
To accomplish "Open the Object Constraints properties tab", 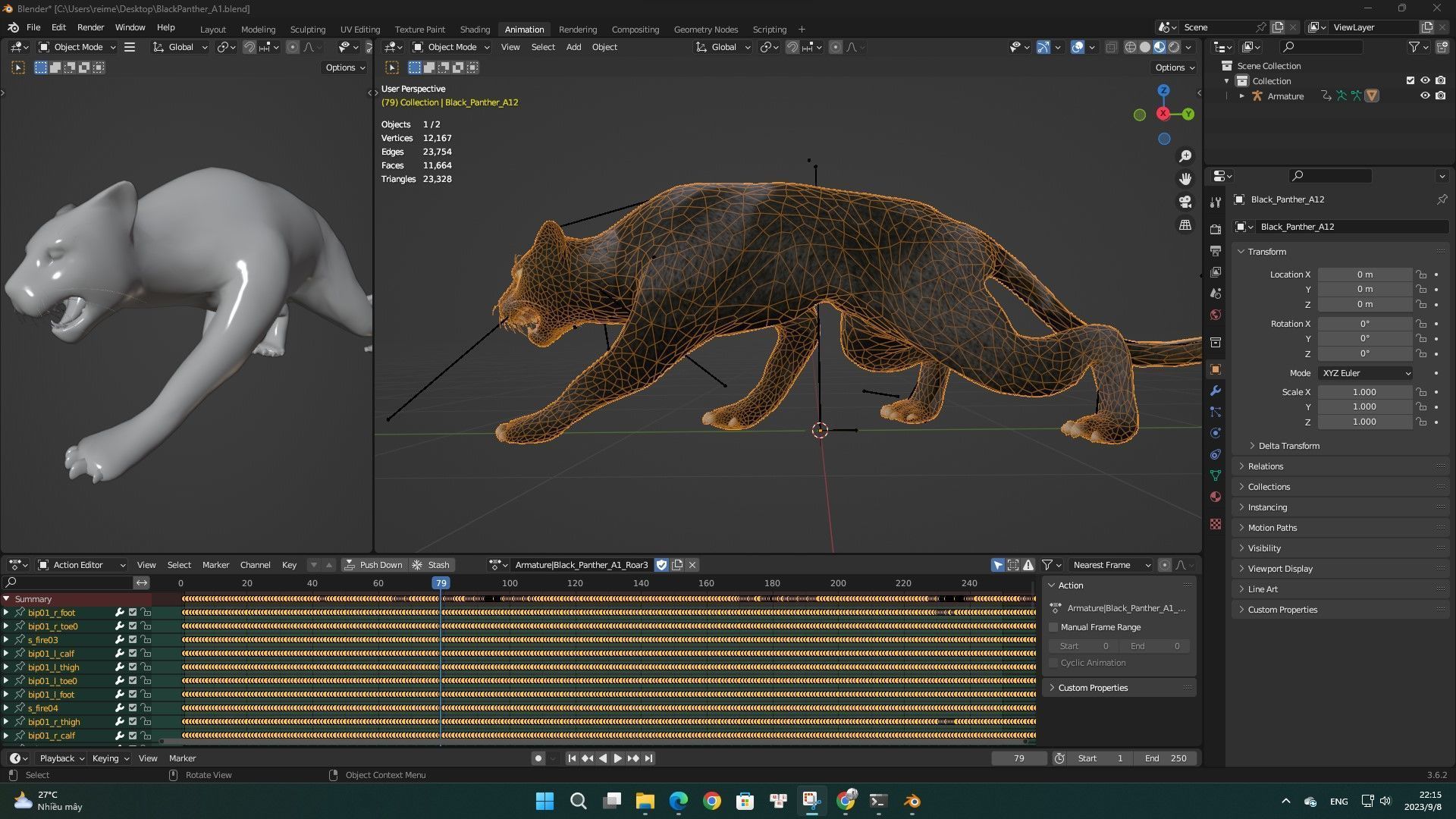I will point(1216,454).
